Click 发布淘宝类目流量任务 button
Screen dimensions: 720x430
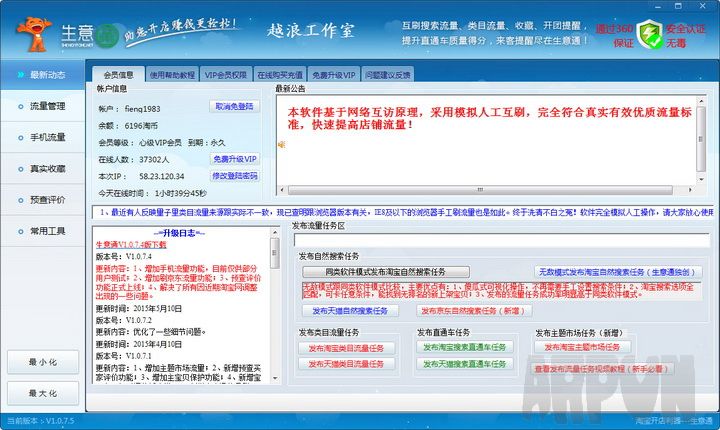346,348
